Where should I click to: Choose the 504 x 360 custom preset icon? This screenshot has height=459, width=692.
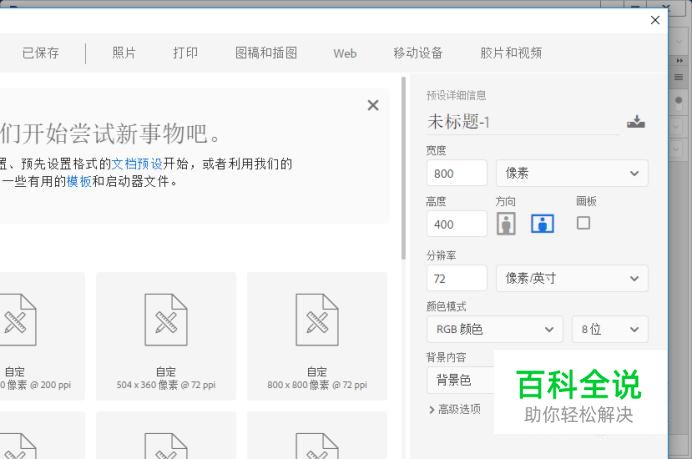[166, 320]
